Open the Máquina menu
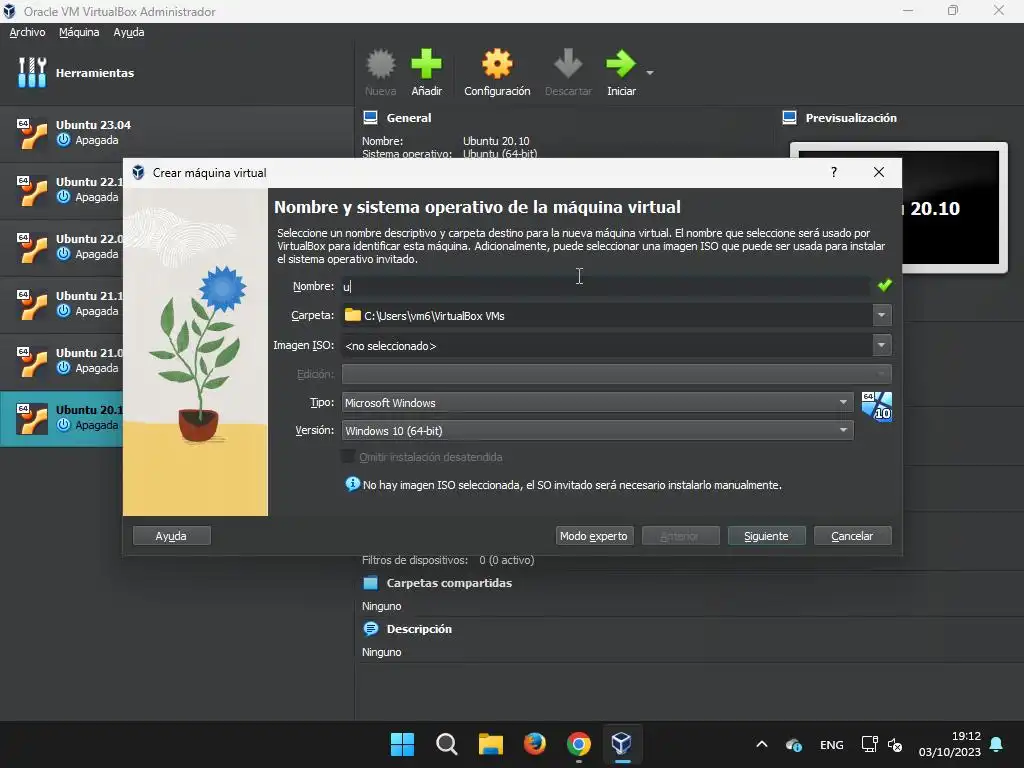The image size is (1024, 768). (x=79, y=32)
